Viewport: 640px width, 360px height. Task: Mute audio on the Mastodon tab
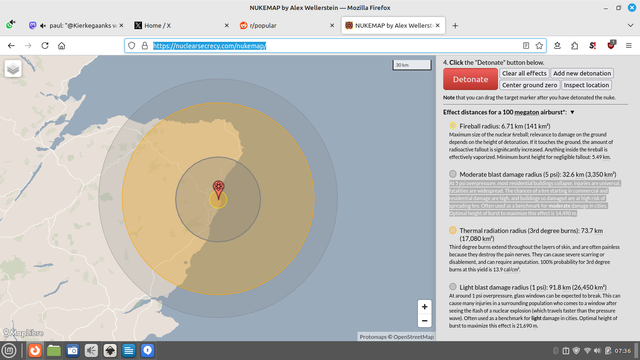[42, 26]
